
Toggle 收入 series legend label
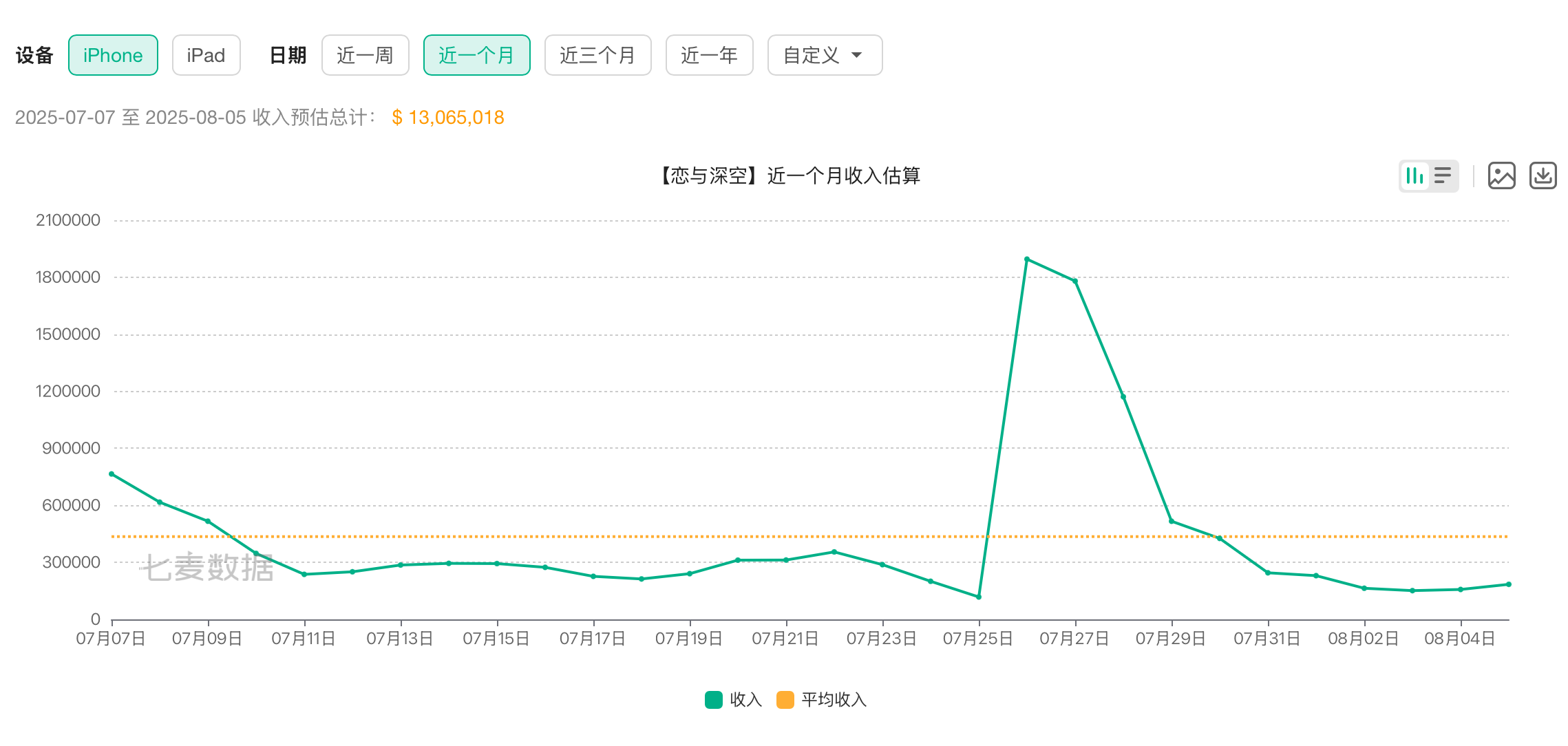[x=746, y=700]
